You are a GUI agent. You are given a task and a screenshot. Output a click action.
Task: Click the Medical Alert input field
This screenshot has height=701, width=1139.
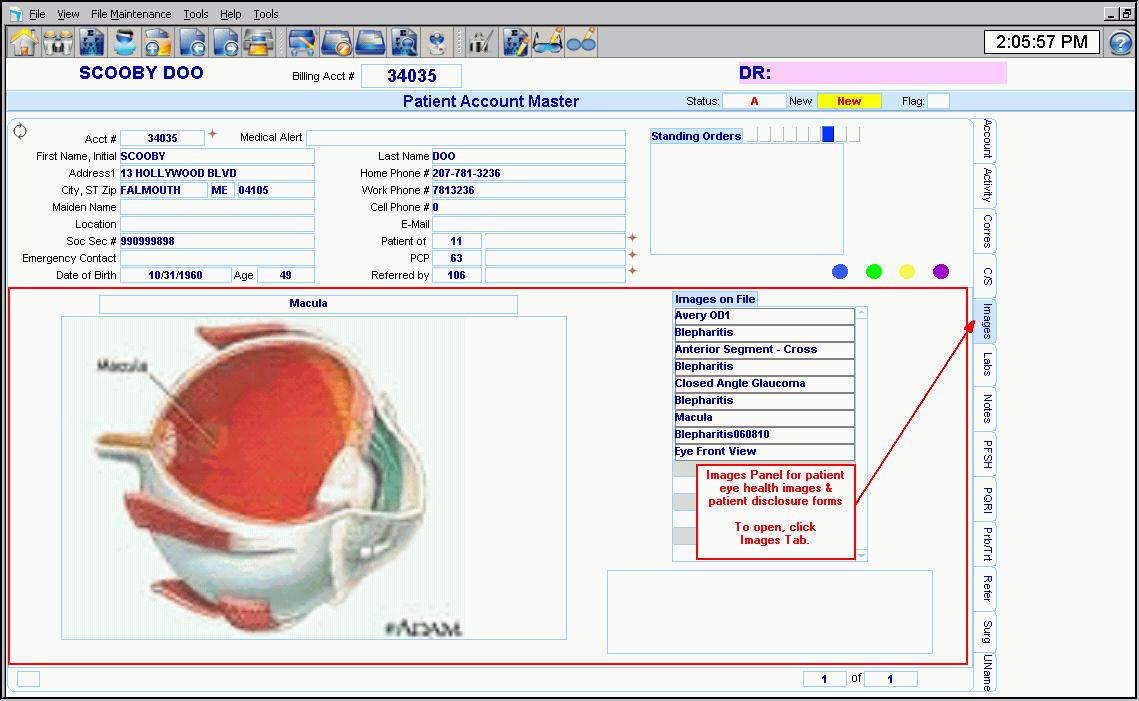[x=465, y=138]
